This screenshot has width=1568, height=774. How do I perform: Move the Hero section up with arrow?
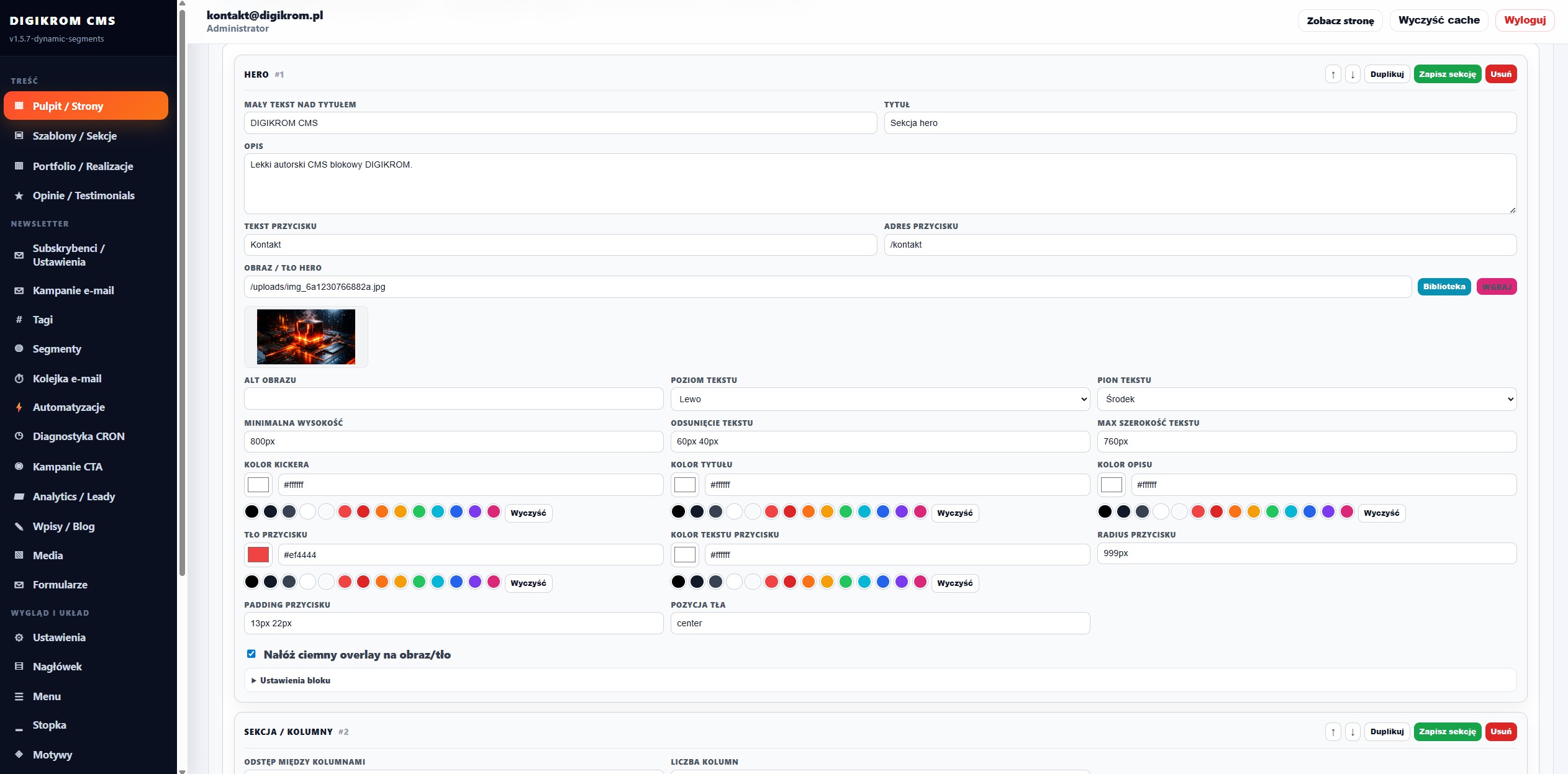pyautogui.click(x=1333, y=74)
